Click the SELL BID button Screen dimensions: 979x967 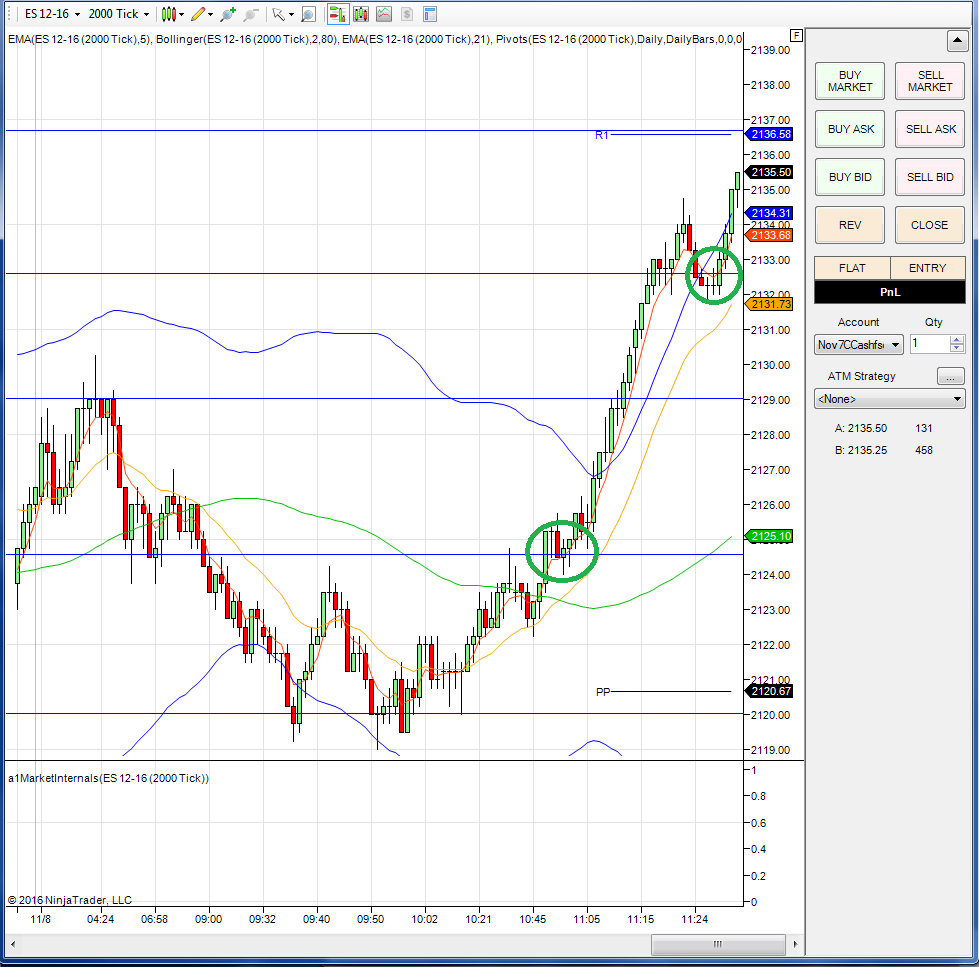930,177
